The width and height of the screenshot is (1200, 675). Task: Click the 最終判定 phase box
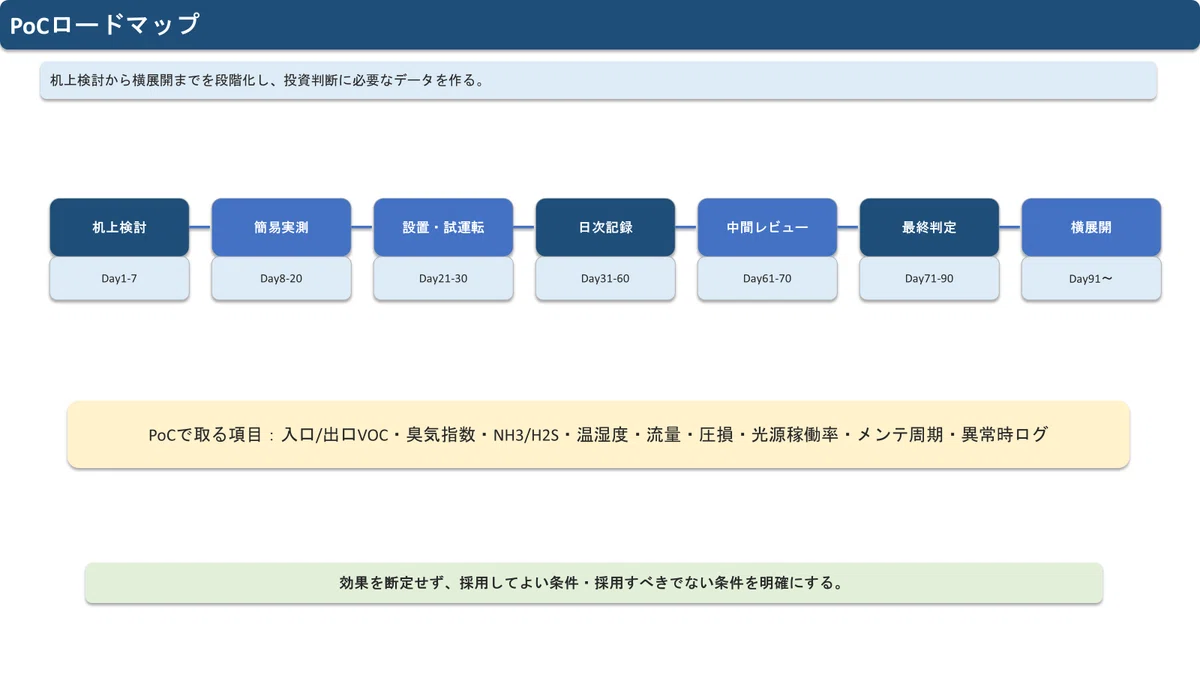tap(929, 227)
